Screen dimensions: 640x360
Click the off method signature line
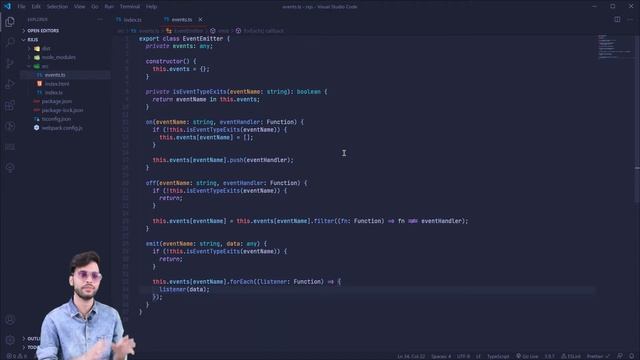point(226,183)
